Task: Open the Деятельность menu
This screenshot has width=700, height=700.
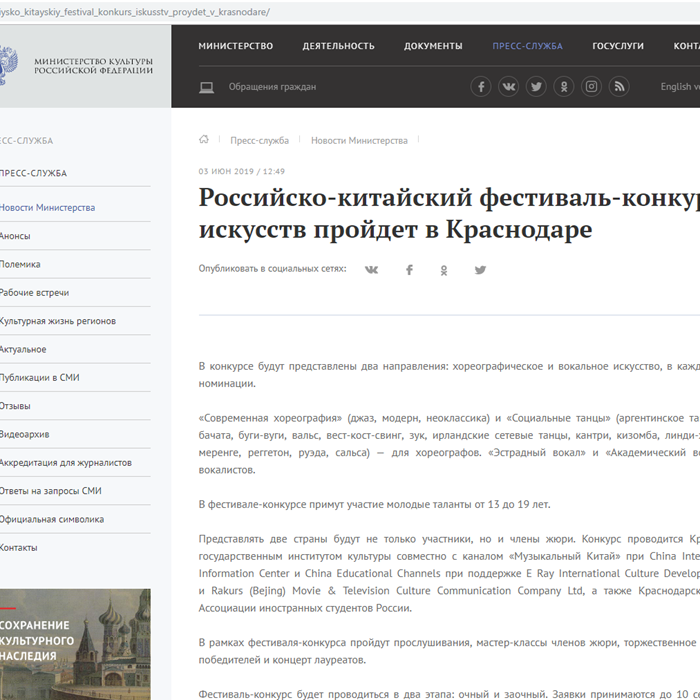Action: pyautogui.click(x=338, y=46)
